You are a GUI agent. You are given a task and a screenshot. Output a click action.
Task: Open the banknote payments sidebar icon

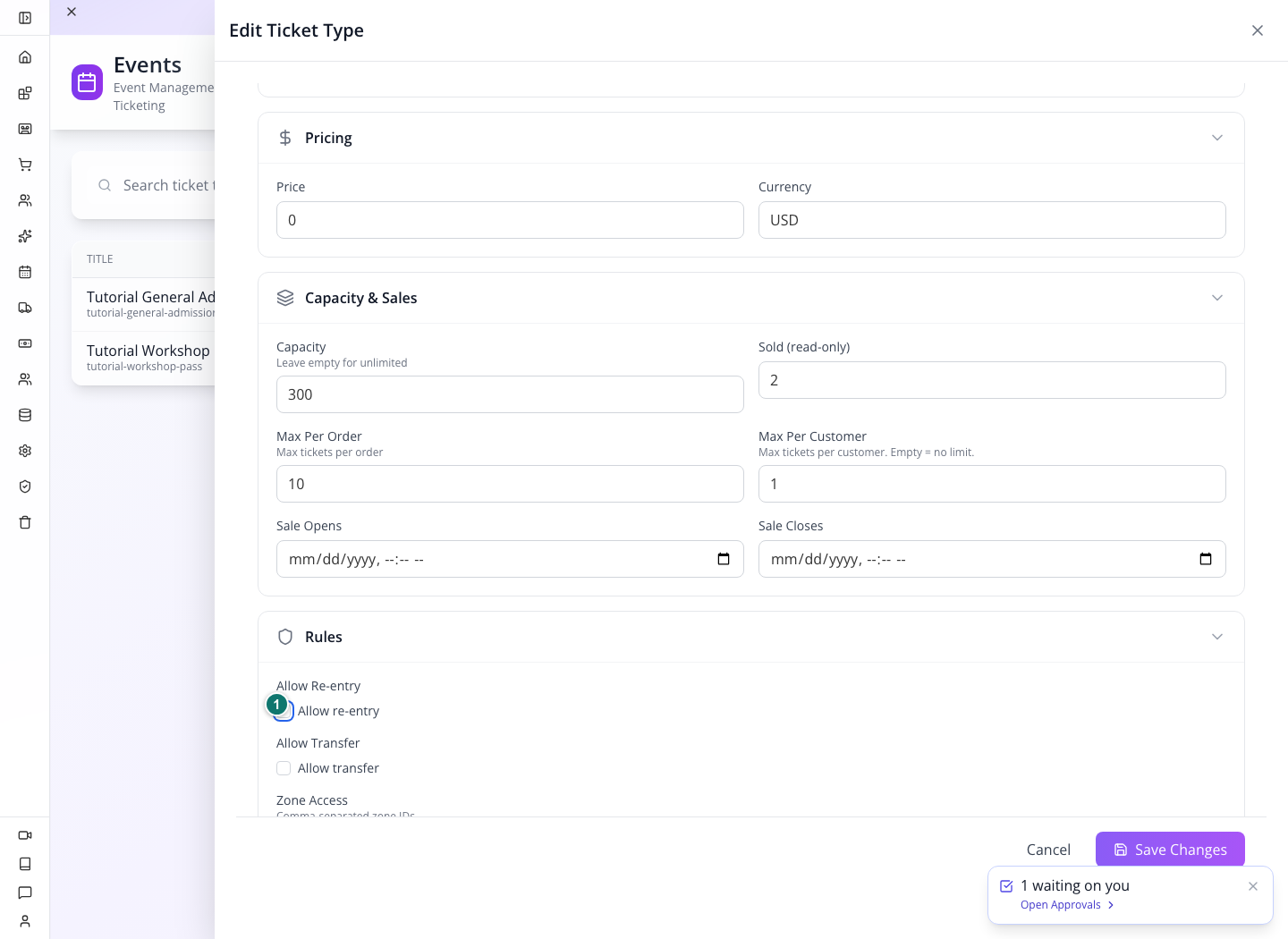coord(25,343)
